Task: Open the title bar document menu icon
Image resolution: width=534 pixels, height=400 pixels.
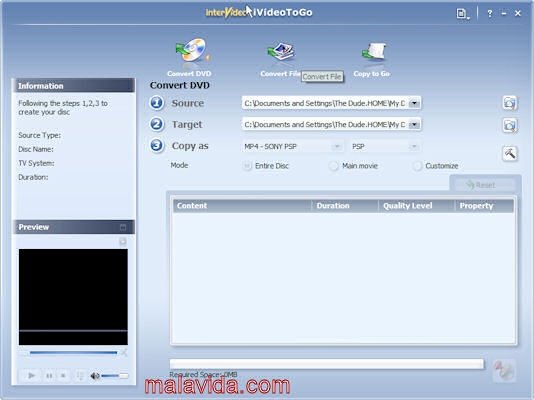Action: 462,14
